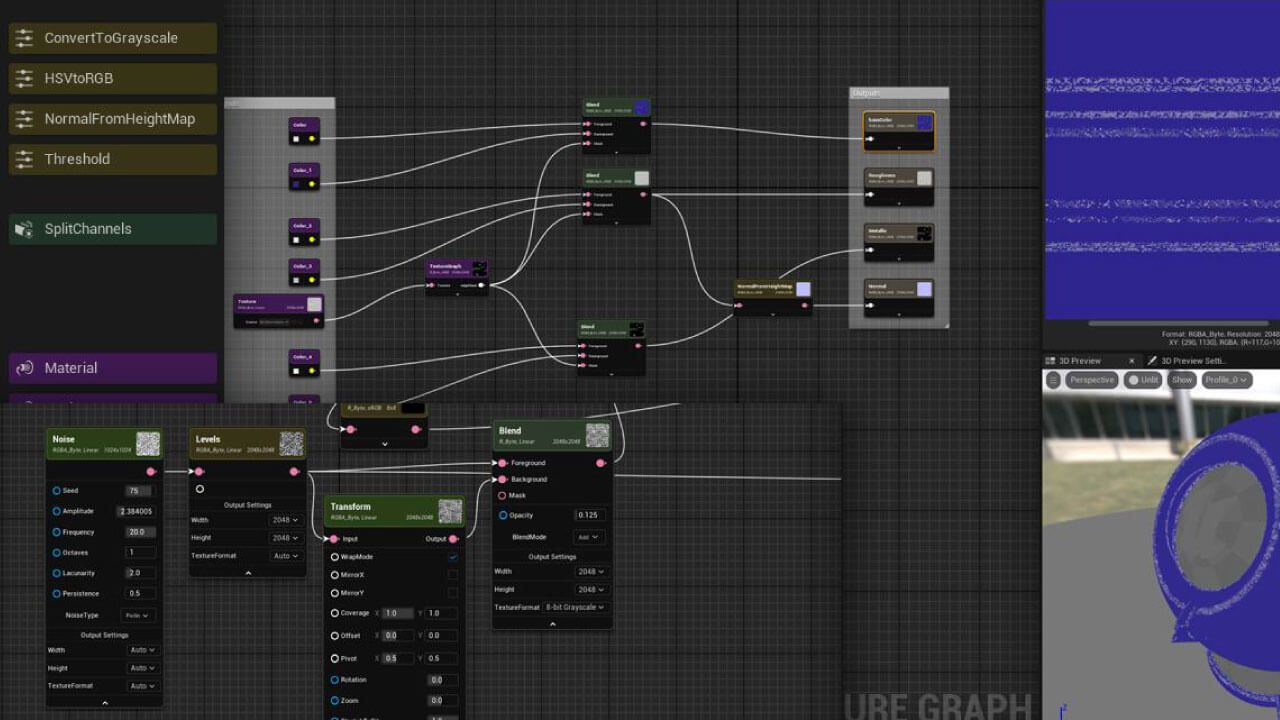Click the Noise node thumbnail preview

click(148, 444)
